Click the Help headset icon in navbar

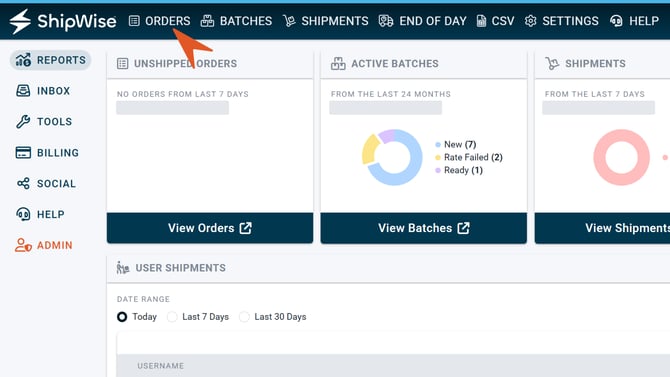tap(616, 21)
